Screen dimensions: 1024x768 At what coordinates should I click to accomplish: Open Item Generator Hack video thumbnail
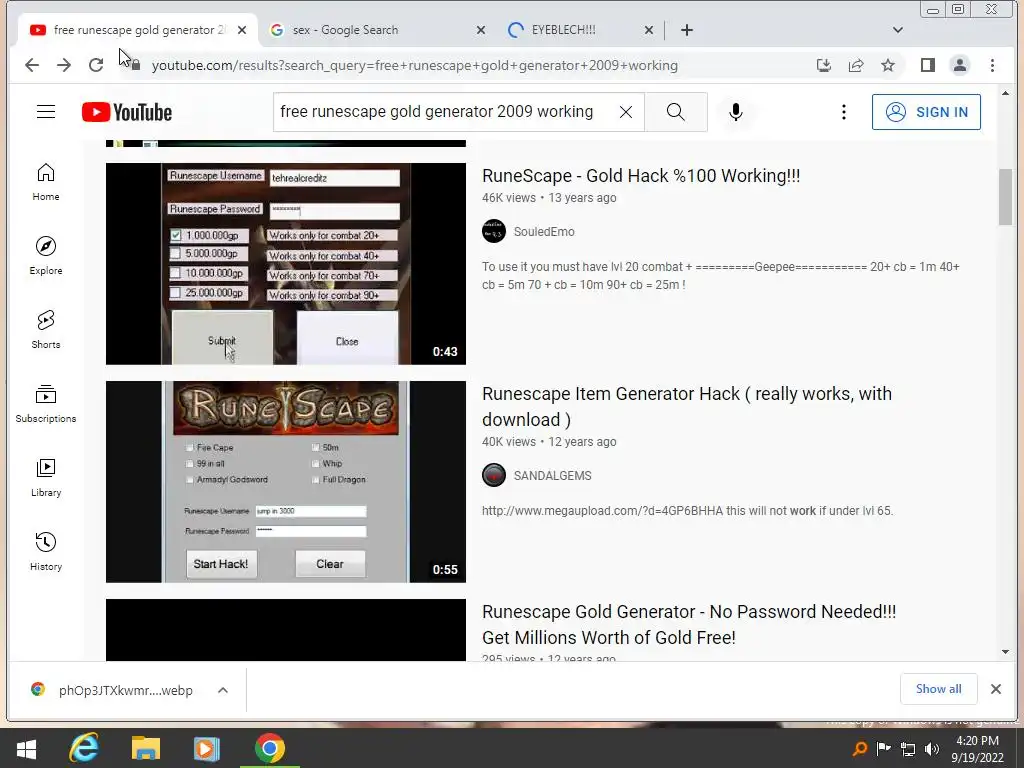pyautogui.click(x=286, y=482)
